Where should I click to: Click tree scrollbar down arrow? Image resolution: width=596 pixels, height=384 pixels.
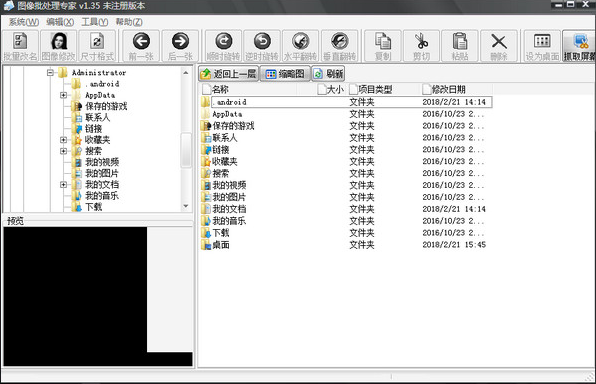(186, 206)
